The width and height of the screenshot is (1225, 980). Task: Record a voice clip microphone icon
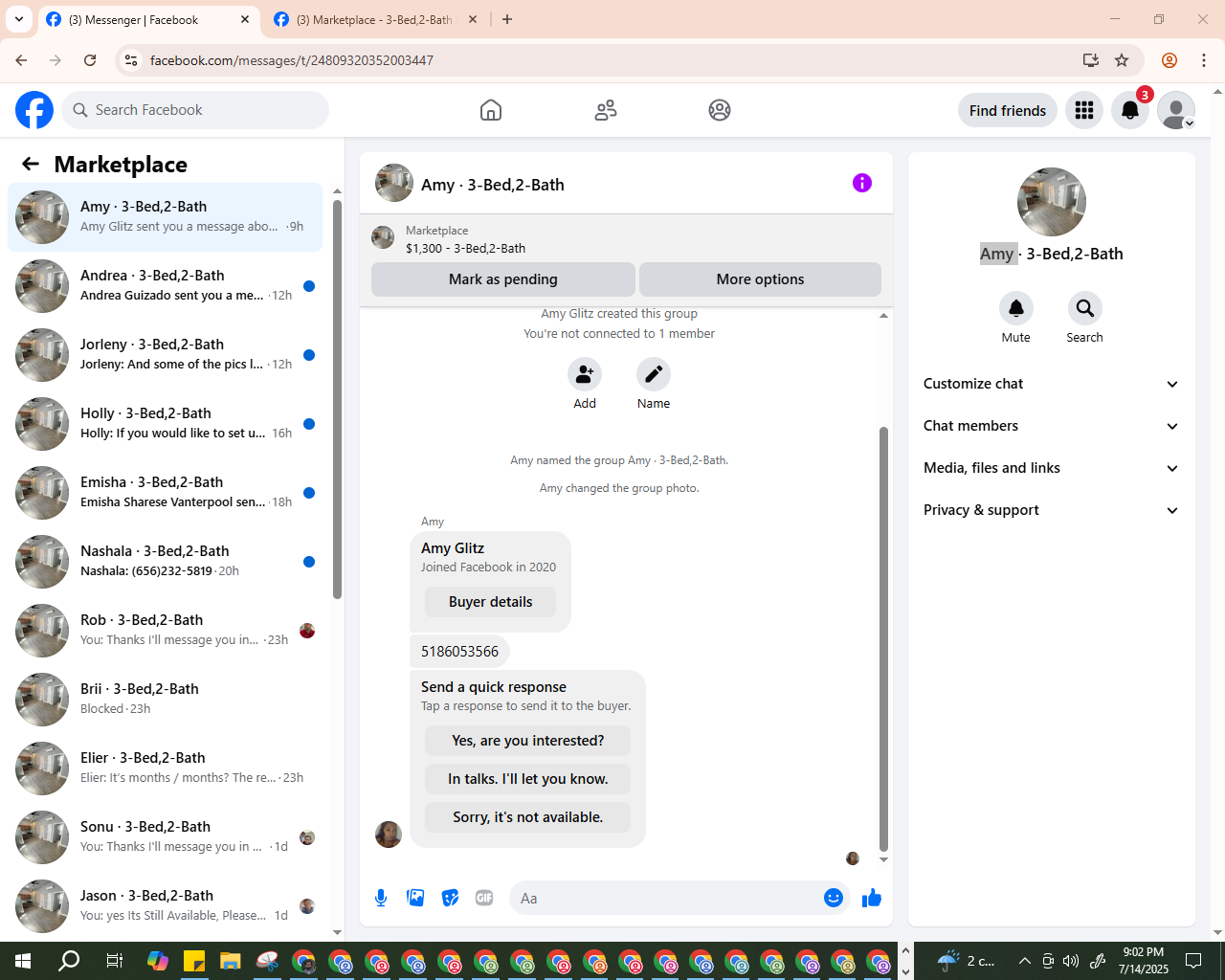point(381,898)
